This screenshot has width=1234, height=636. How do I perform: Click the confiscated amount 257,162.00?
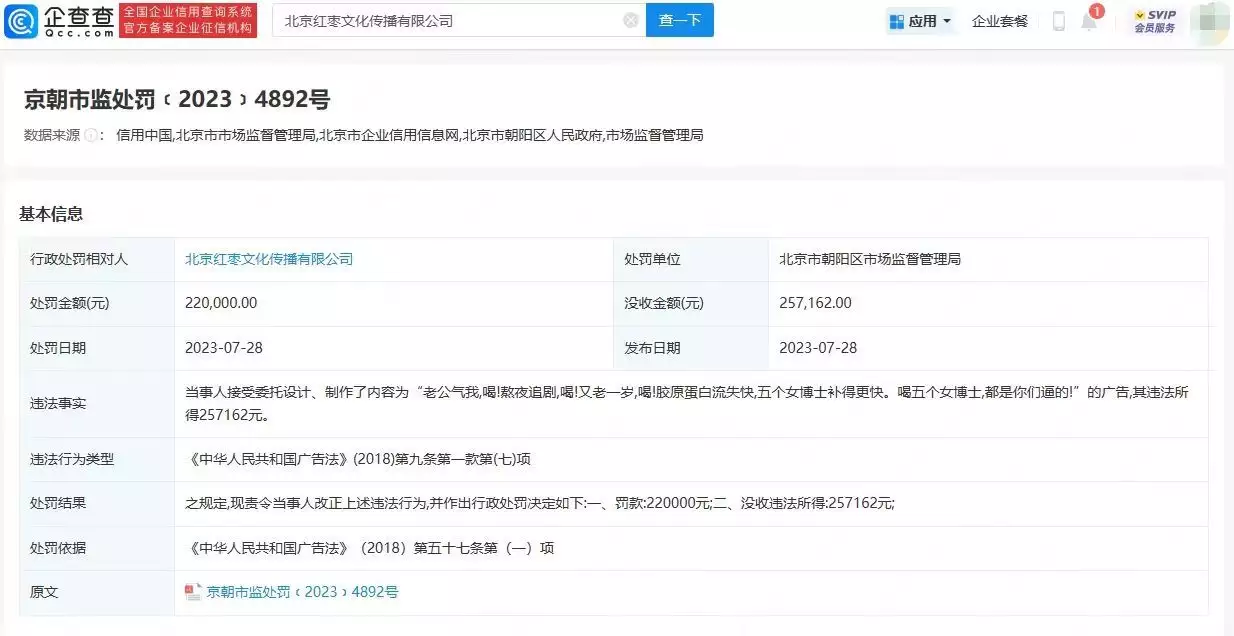(815, 303)
